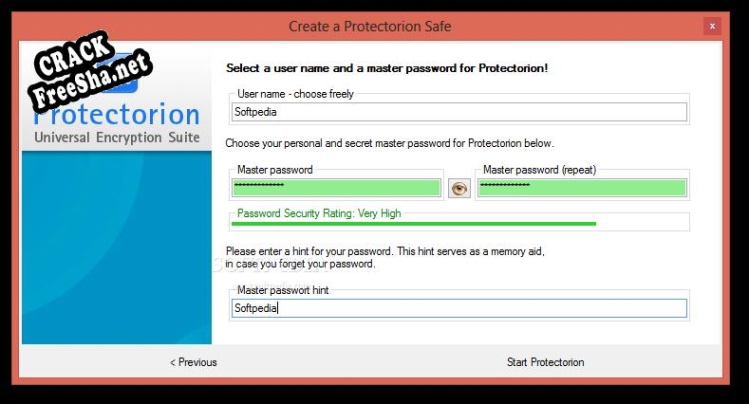The height and width of the screenshot is (404, 749).
Task: Toggle the eye icon to reveal passwords
Action: tap(459, 188)
